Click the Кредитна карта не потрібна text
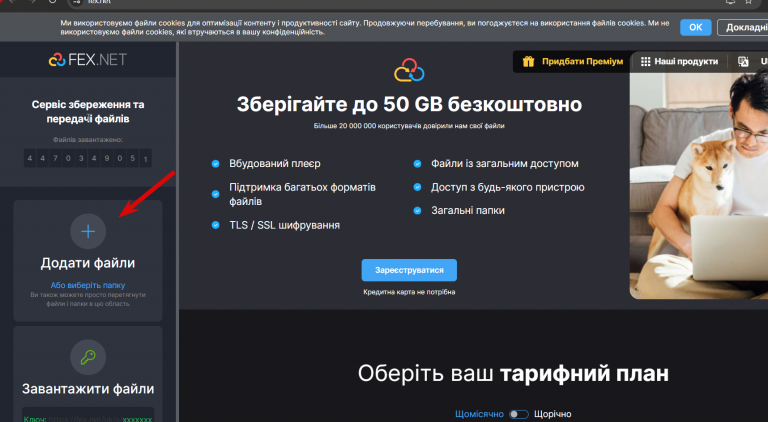 [x=409, y=292]
